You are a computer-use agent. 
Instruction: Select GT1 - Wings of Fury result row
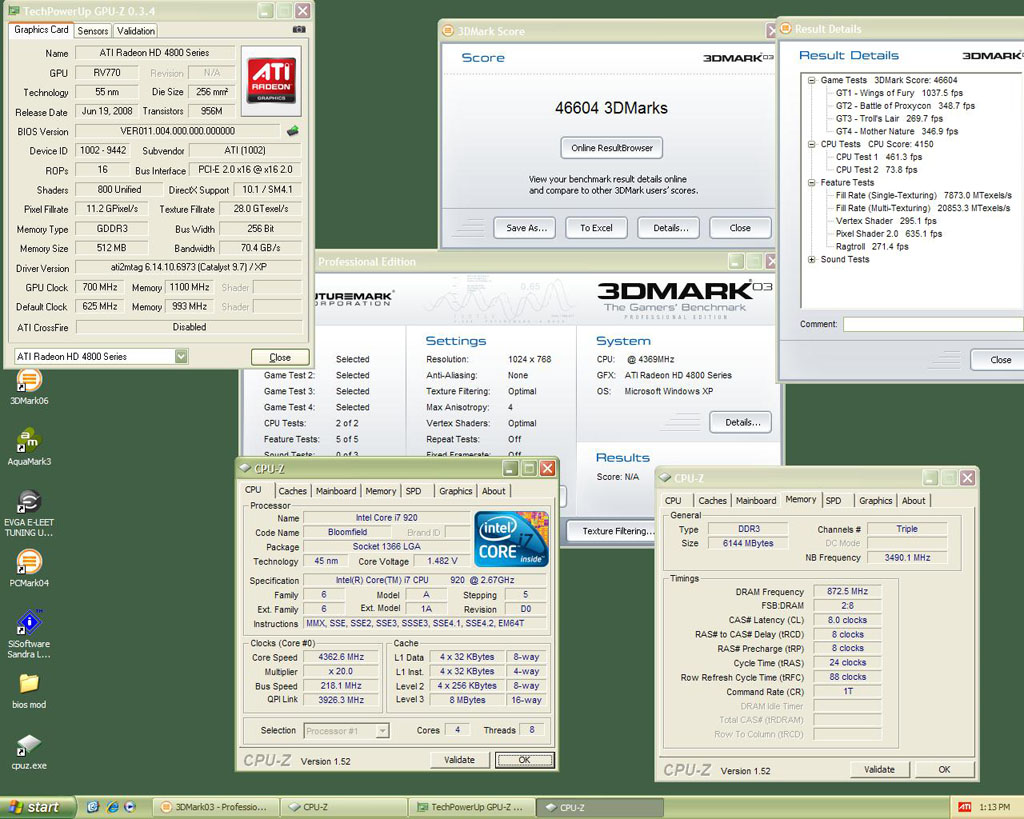pos(899,93)
